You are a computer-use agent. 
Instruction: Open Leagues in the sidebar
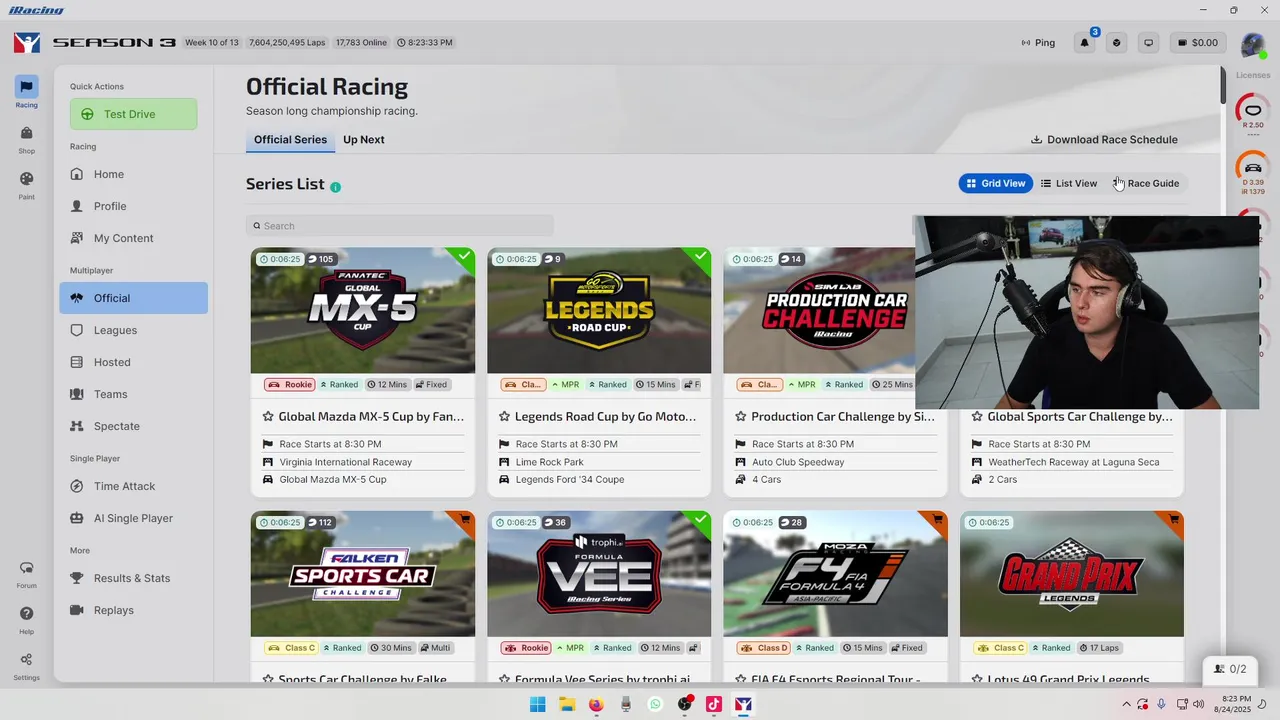point(134,330)
